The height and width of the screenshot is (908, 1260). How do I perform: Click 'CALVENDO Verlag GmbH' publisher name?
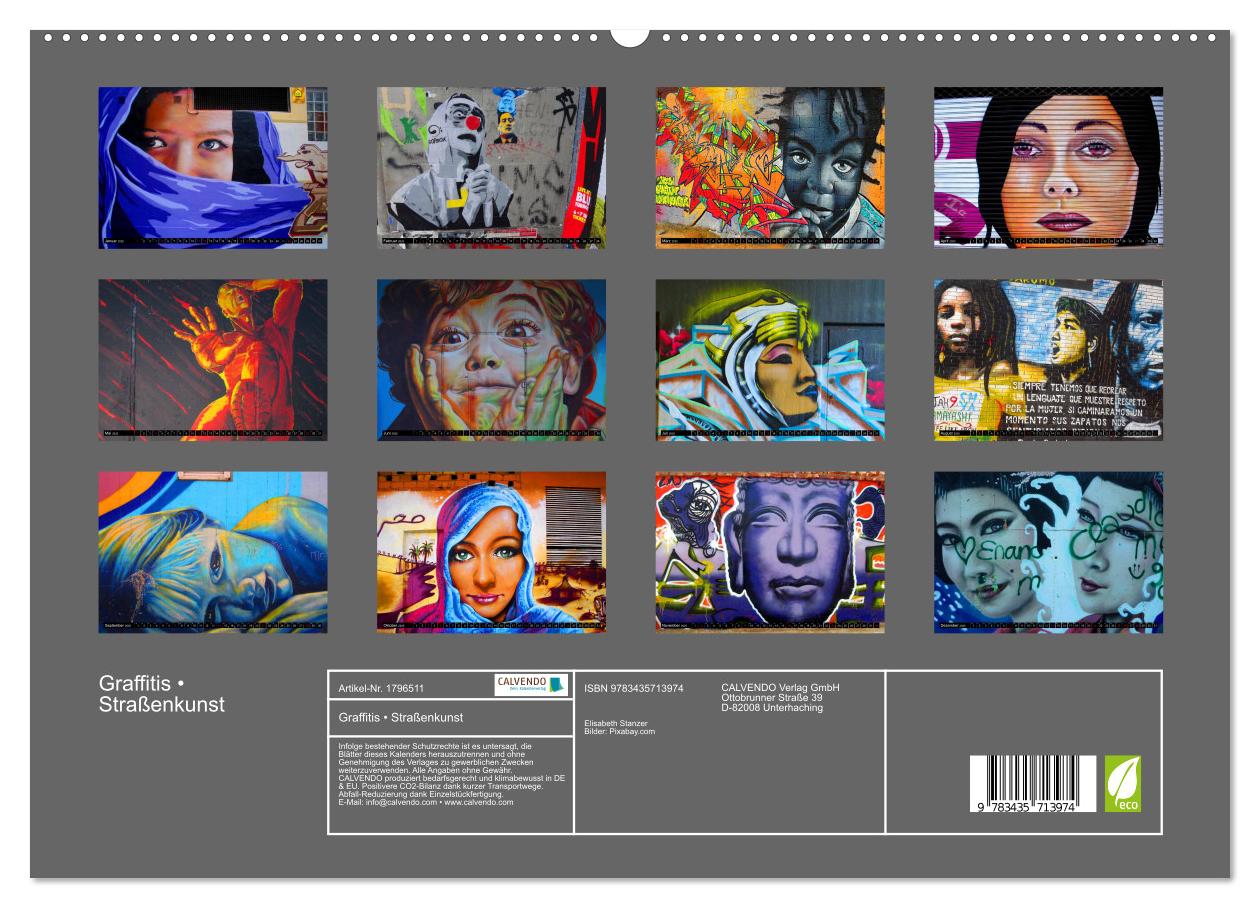click(781, 688)
